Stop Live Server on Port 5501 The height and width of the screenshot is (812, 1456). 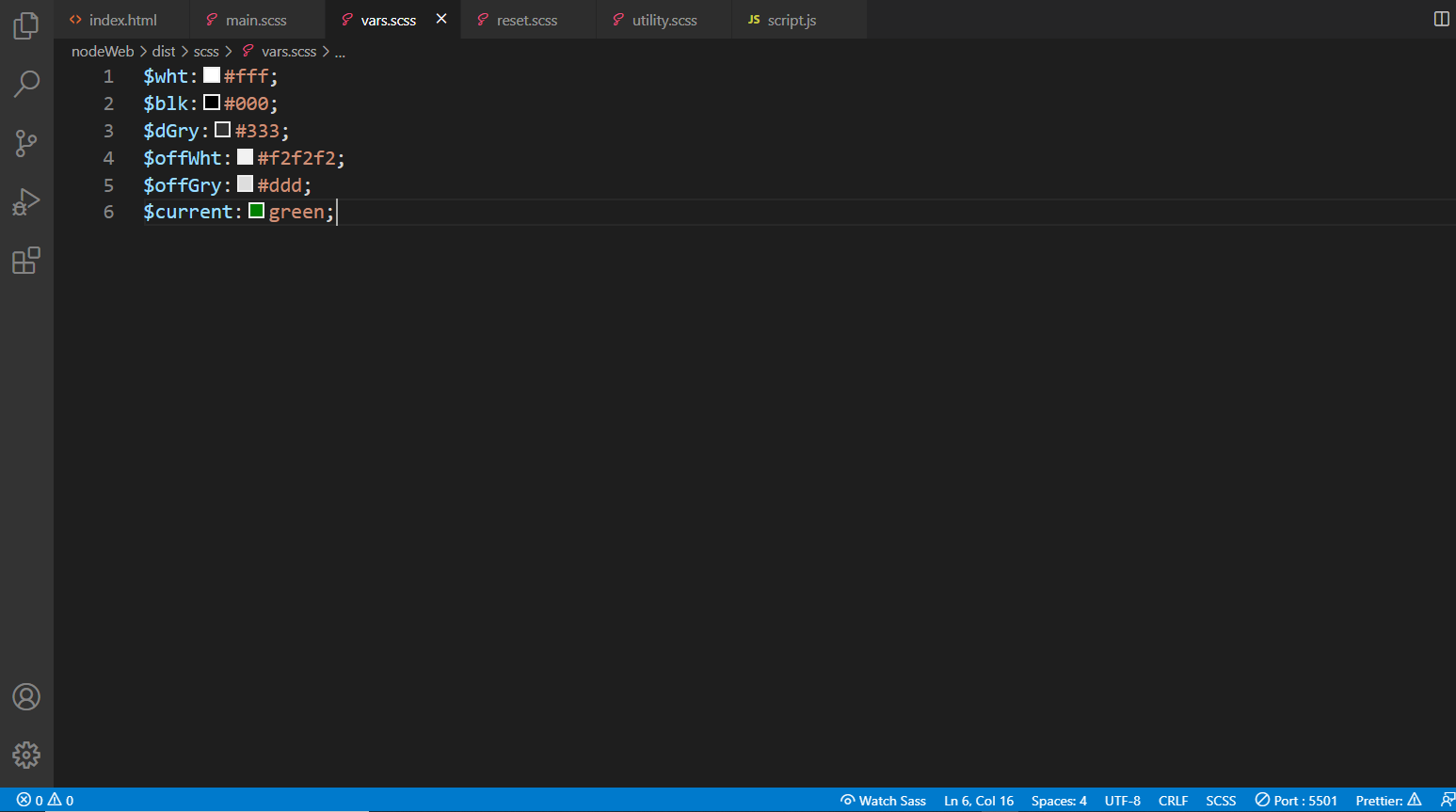(x=1296, y=800)
